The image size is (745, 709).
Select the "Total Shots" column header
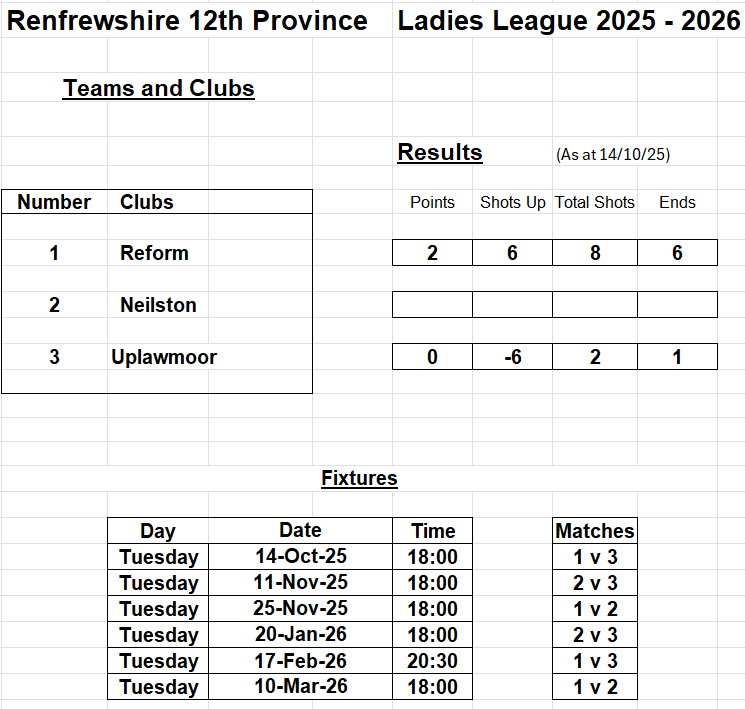pyautogui.click(x=595, y=202)
